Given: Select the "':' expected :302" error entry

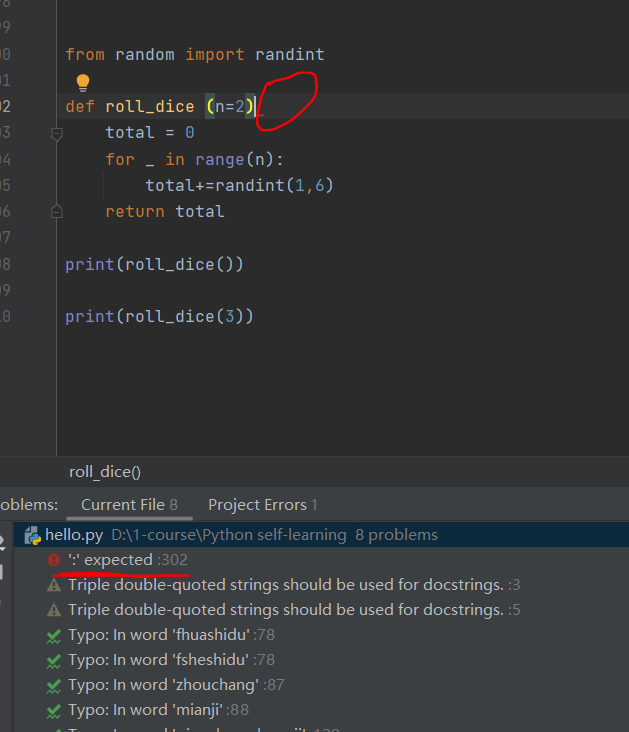Looking at the screenshot, I should click(x=128, y=560).
